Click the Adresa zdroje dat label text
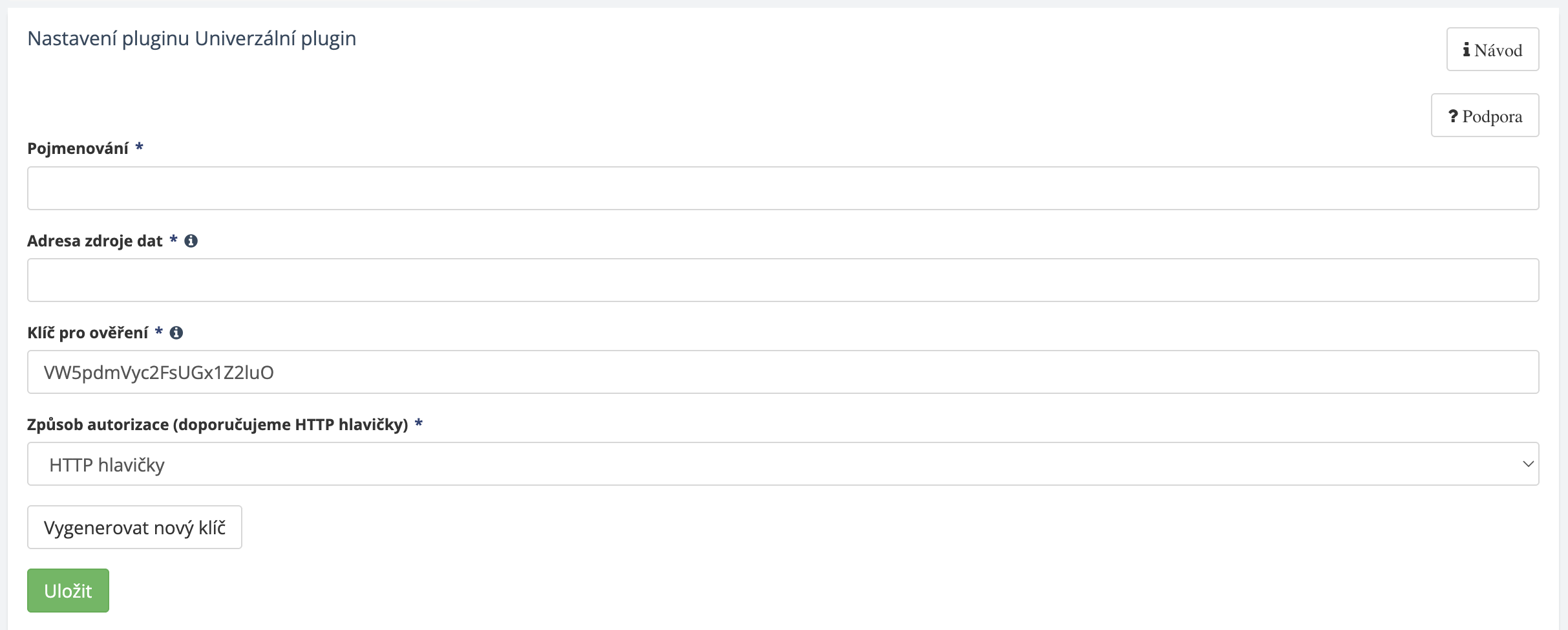Screen dimensions: 1568x630 [x=94, y=241]
